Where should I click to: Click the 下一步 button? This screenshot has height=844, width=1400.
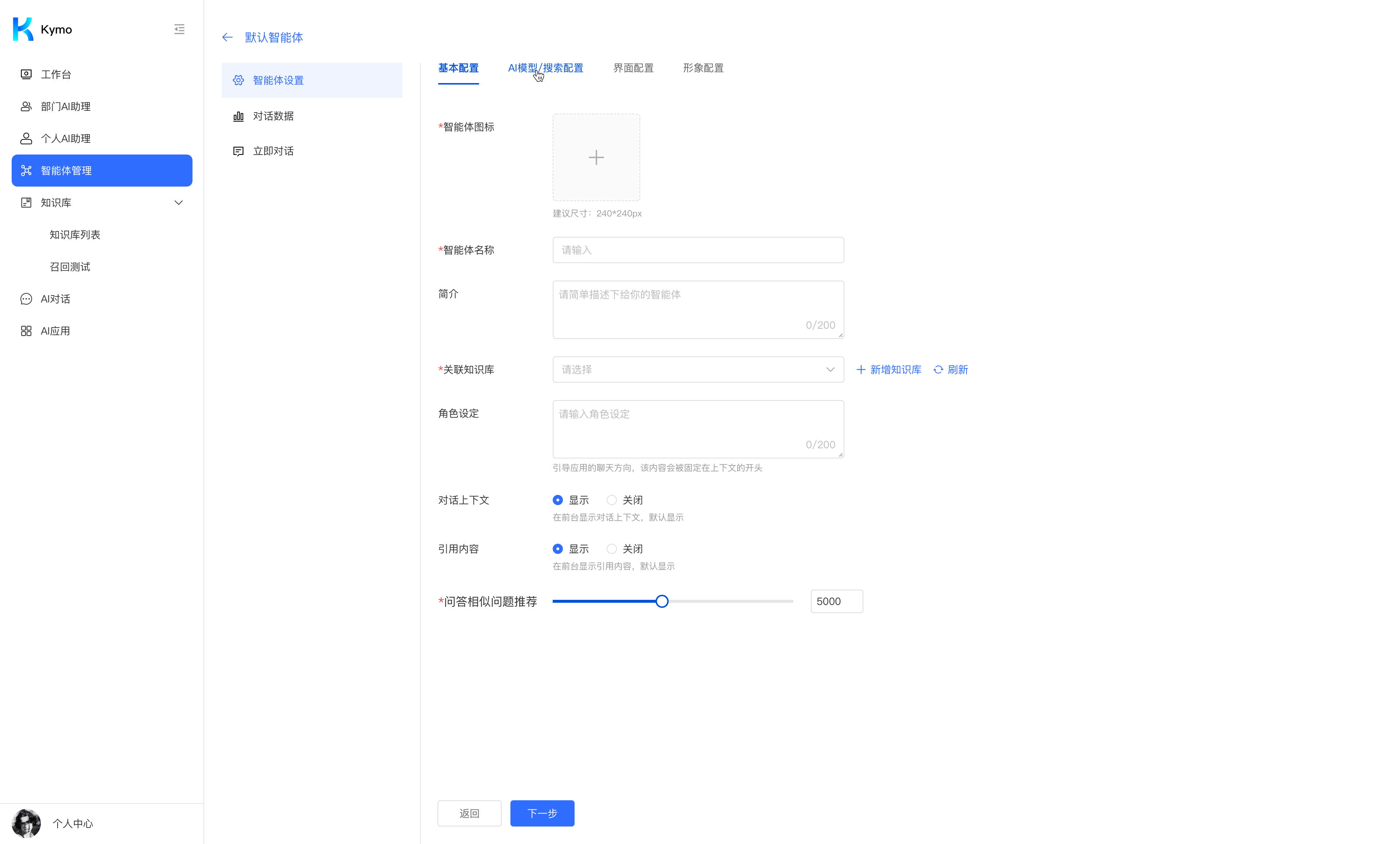point(542,813)
